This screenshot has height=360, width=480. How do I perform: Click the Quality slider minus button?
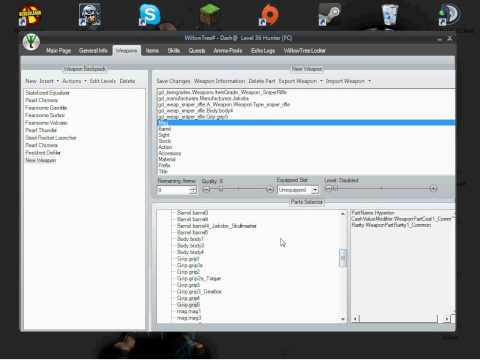coord(206,190)
